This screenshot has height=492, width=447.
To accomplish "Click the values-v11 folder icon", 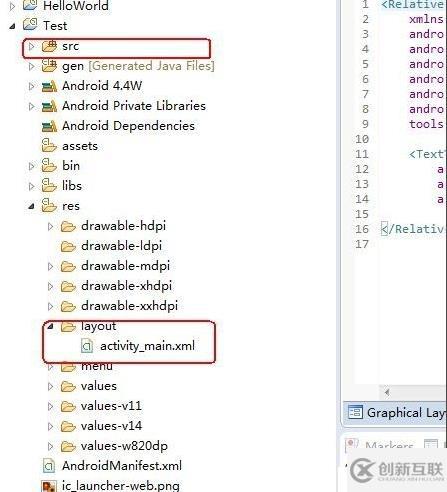I will [68, 407].
